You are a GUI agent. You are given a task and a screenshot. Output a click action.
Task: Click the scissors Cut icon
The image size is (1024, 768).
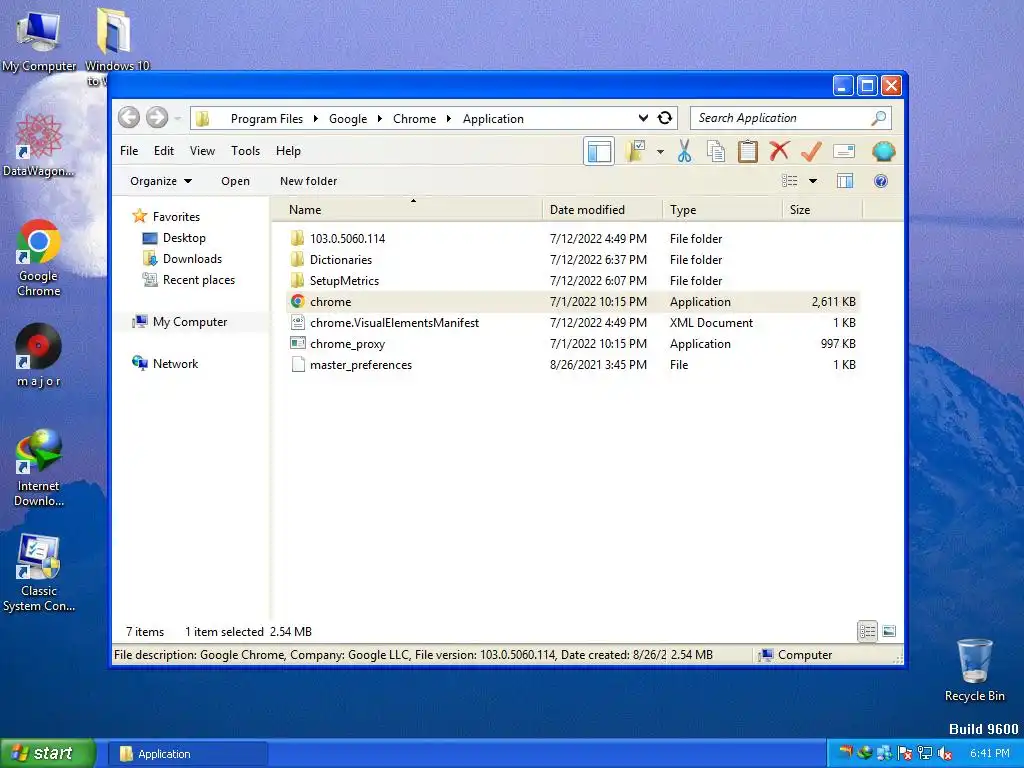click(684, 152)
